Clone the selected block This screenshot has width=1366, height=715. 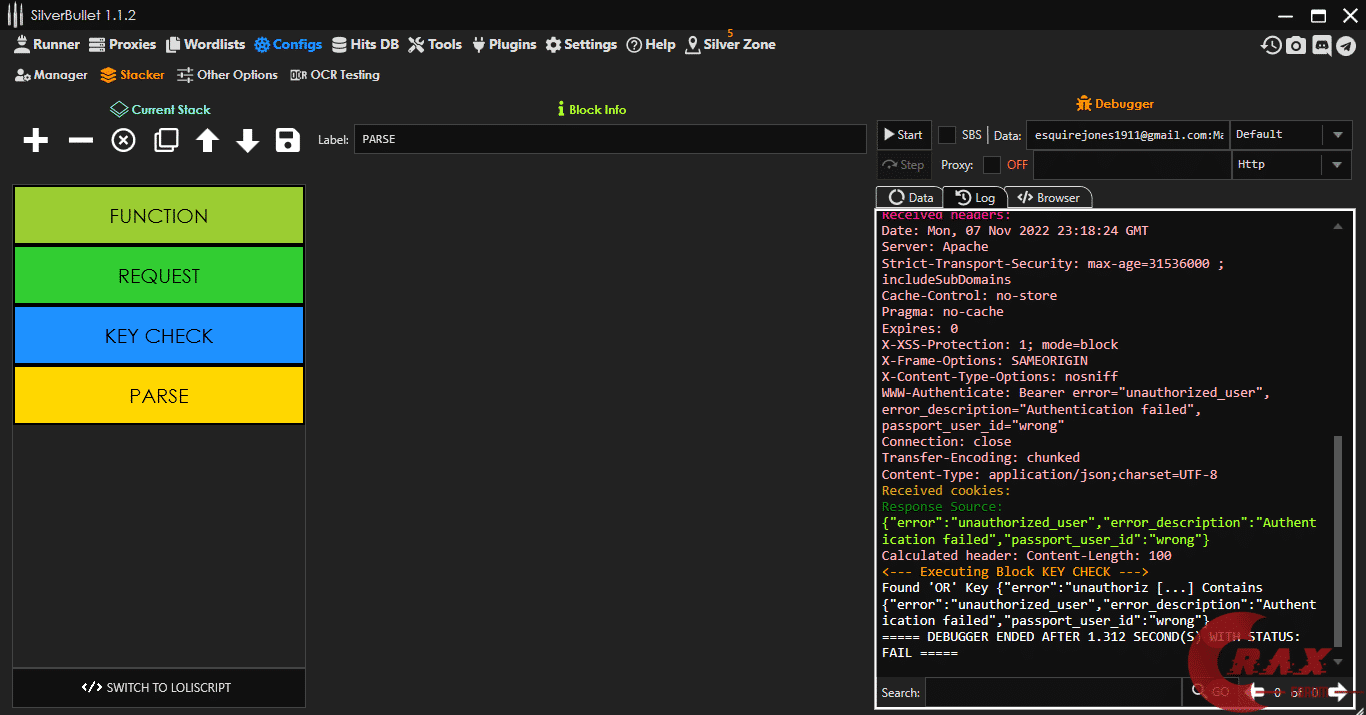(166, 141)
